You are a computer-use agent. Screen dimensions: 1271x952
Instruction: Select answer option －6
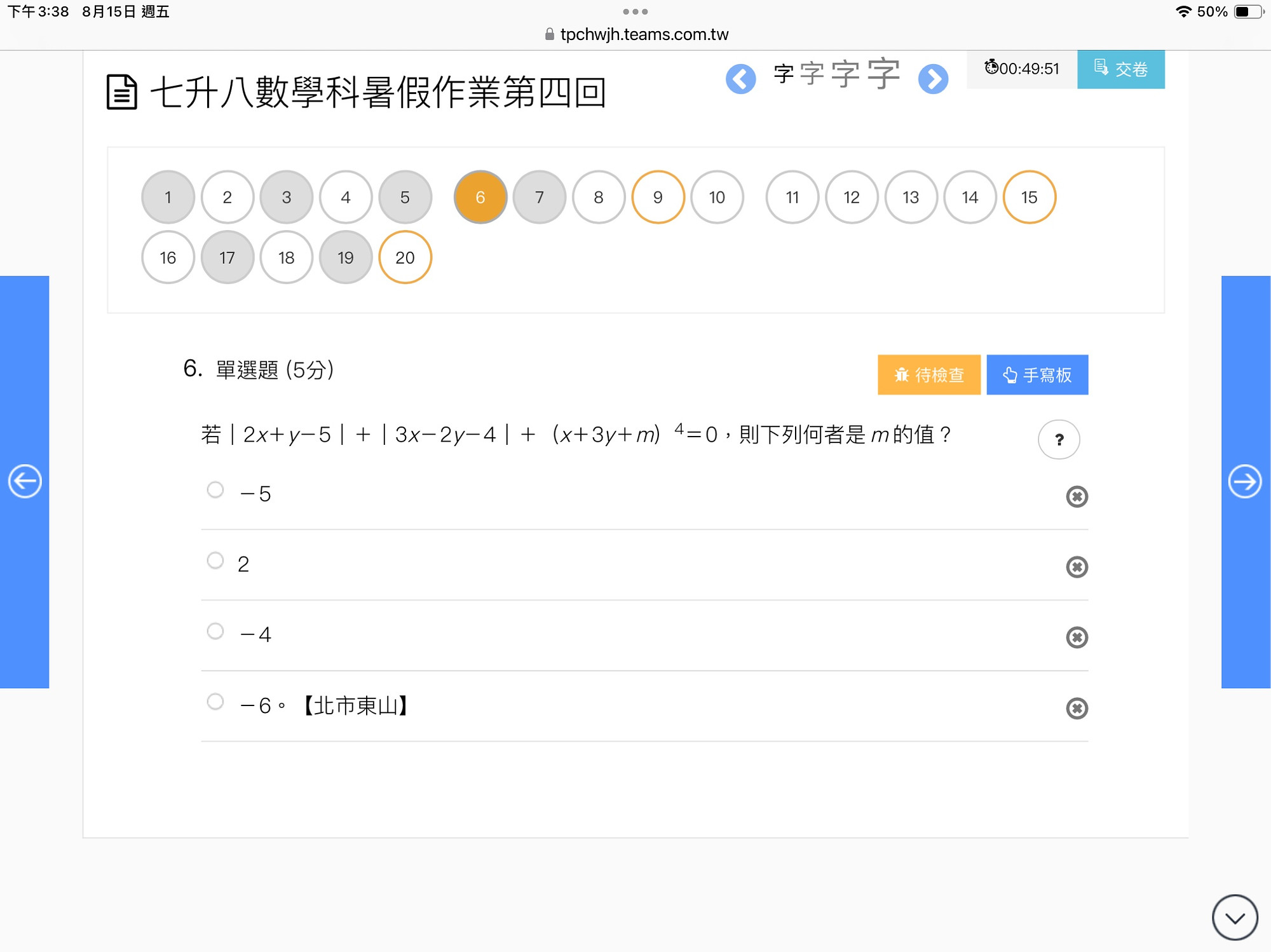click(x=215, y=702)
